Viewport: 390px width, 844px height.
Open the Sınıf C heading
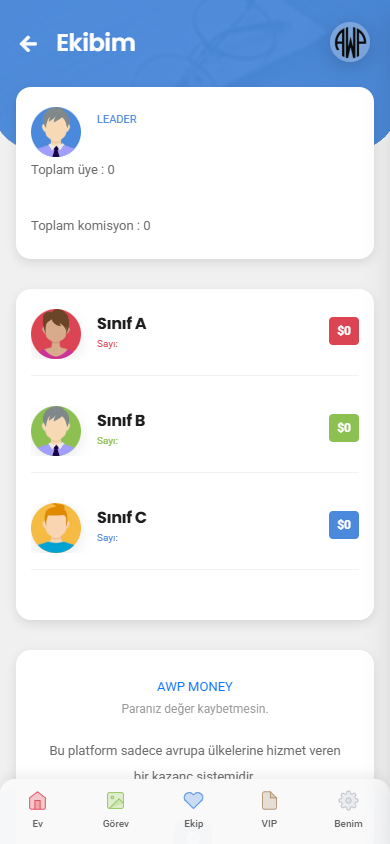pos(122,517)
